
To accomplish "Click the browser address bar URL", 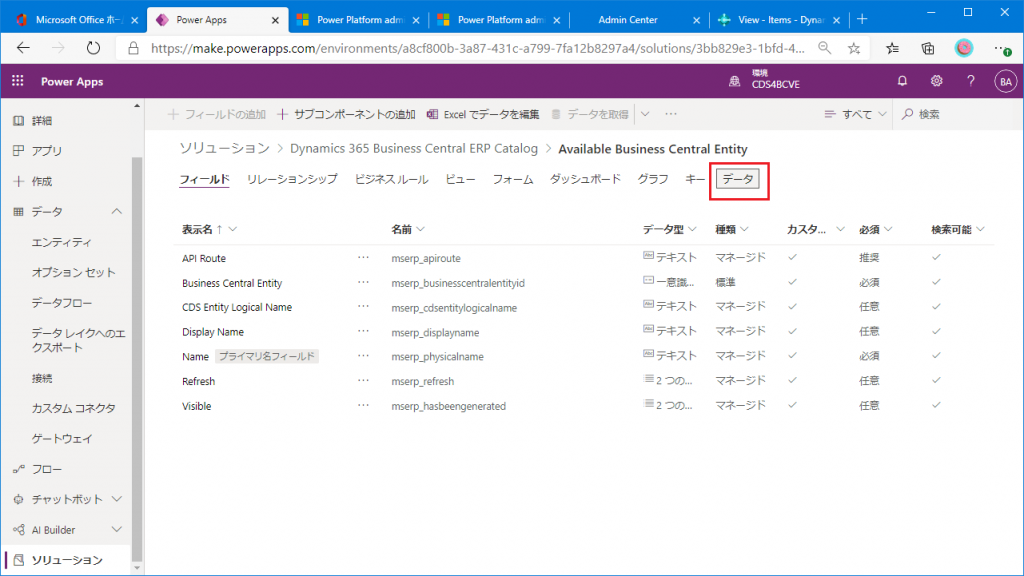I will (477, 48).
